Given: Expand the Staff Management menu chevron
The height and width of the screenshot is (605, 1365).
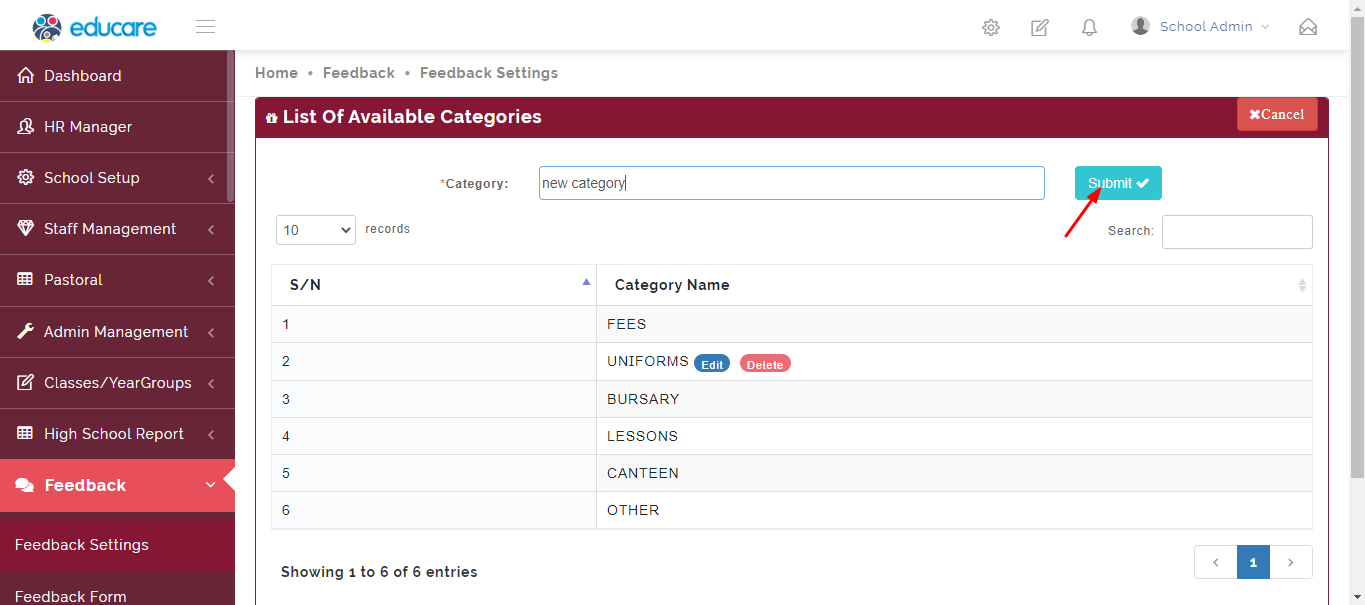Looking at the screenshot, I should tap(211, 230).
